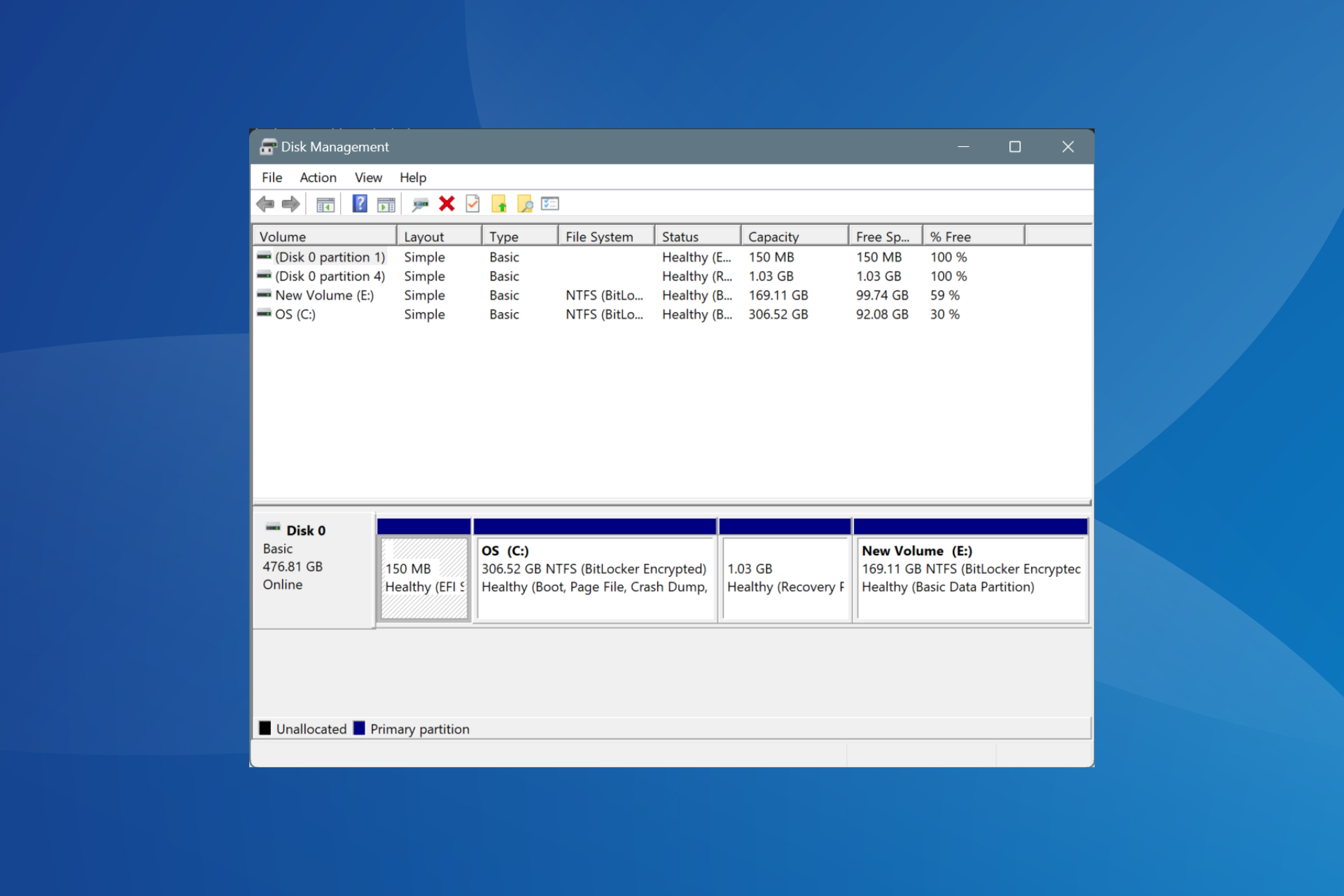Click the Properties checkmark page icon

point(472,204)
